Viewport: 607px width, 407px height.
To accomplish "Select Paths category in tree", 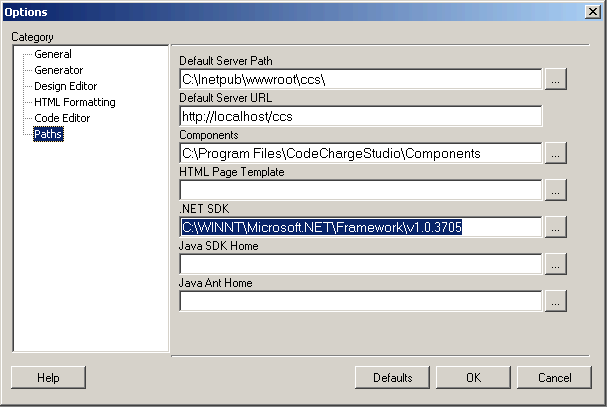I will coord(48,134).
